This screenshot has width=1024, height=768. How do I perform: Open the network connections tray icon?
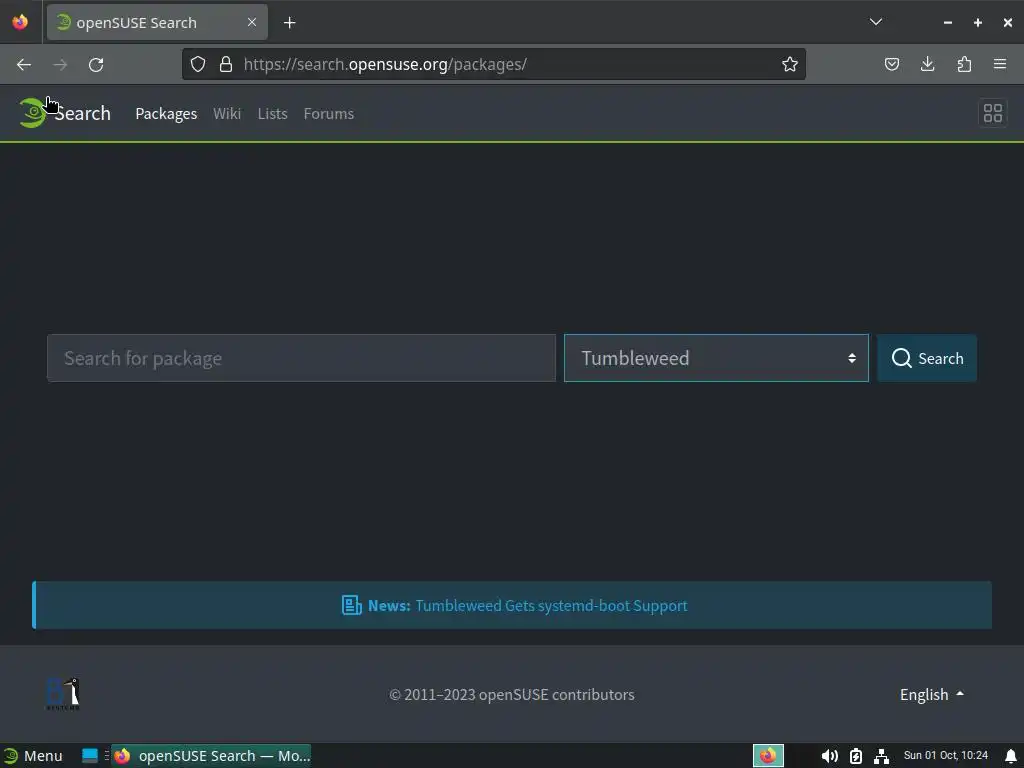[x=881, y=756]
